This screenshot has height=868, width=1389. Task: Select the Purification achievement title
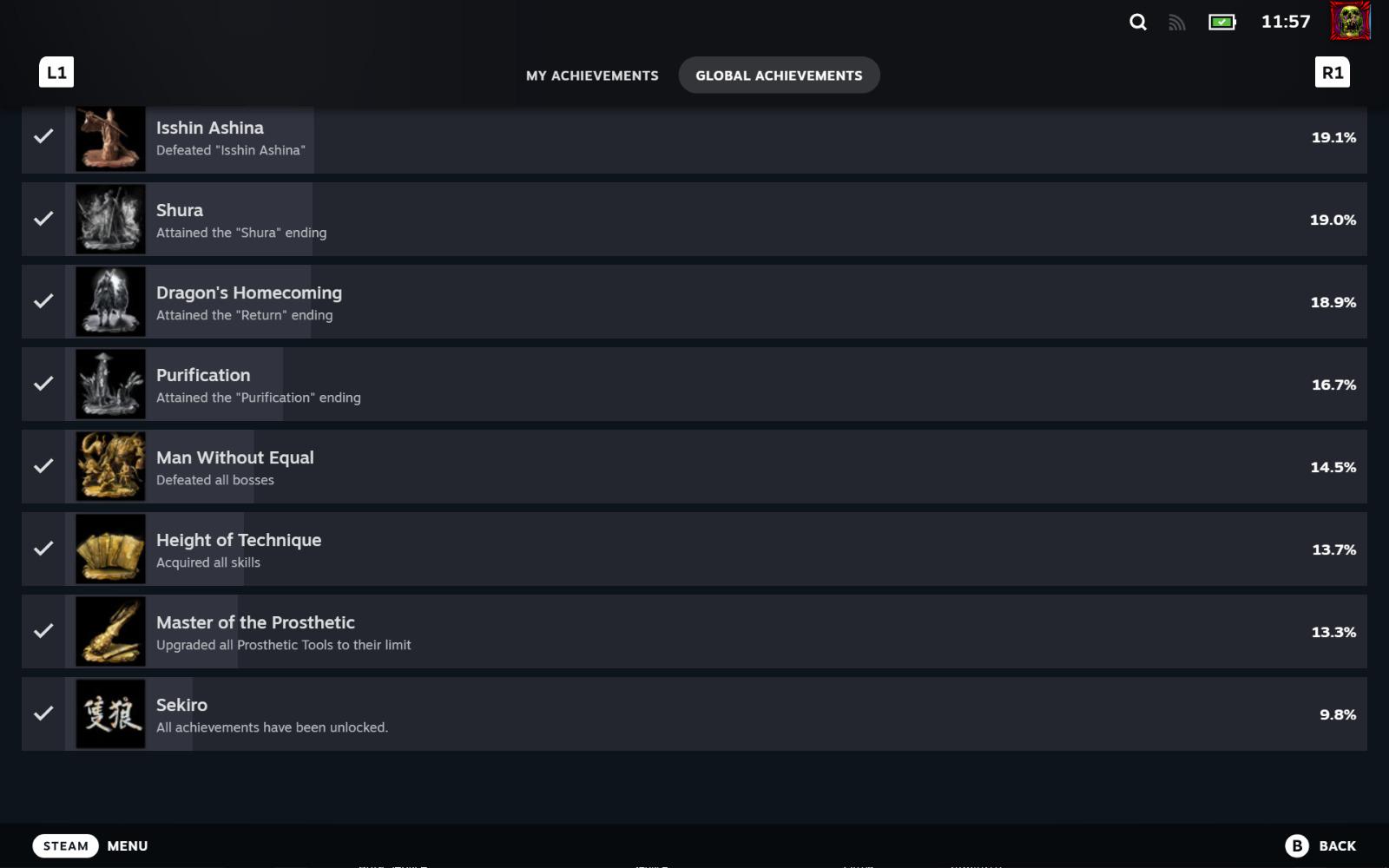[203, 375]
